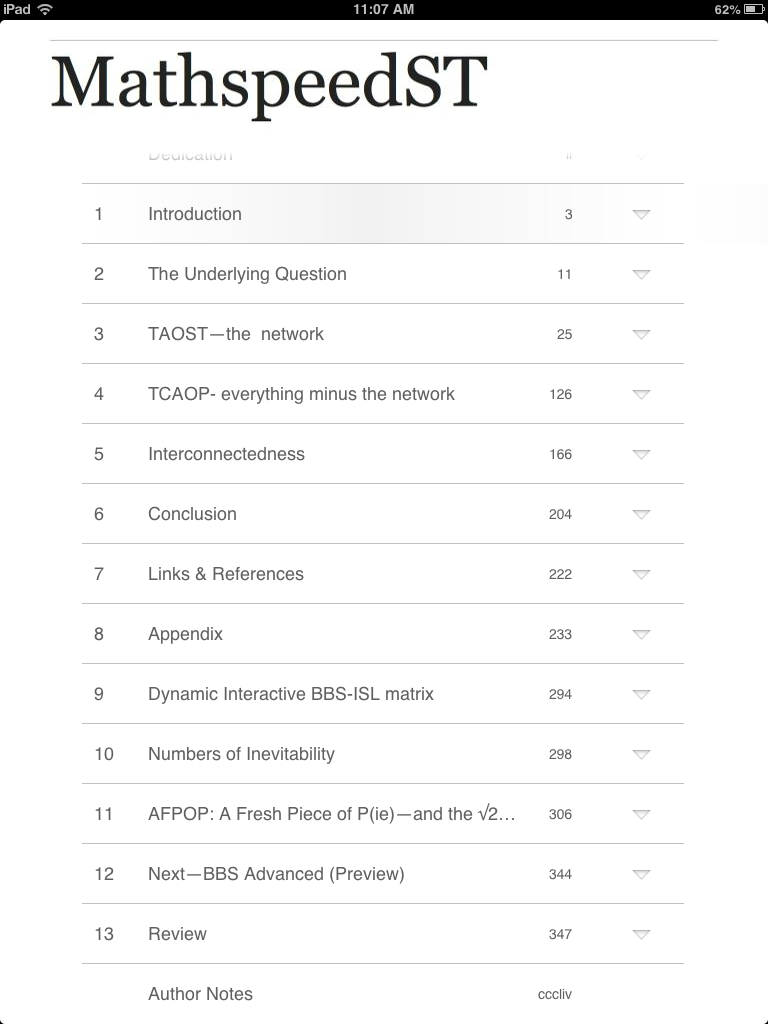Expand the Conclusion chapter arrow

point(642,514)
